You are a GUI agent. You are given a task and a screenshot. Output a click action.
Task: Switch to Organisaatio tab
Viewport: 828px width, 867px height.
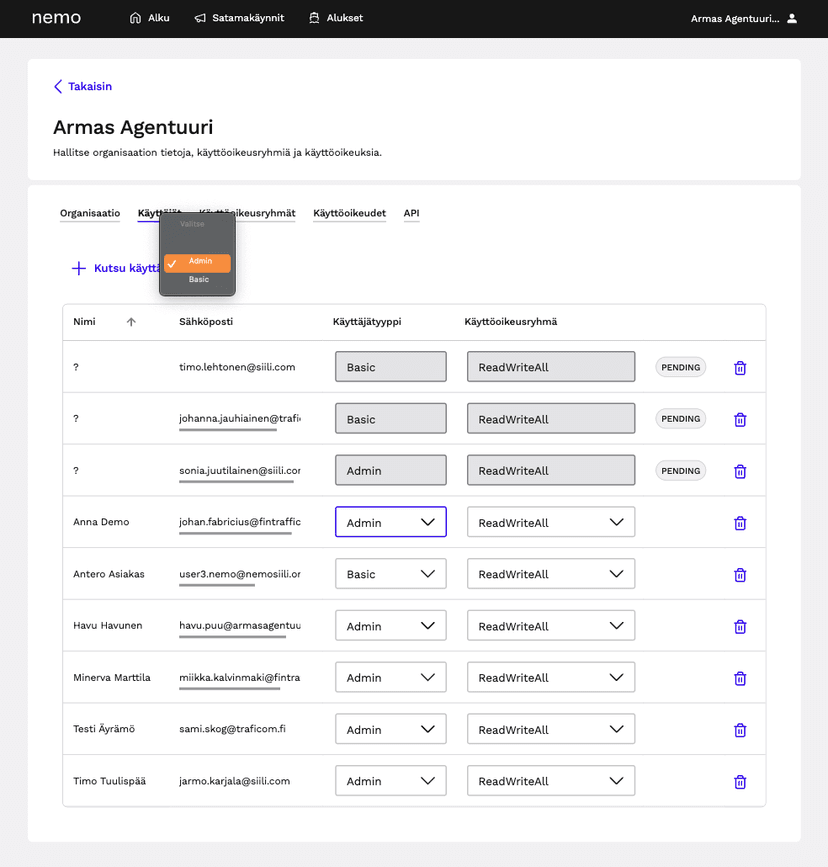(x=90, y=213)
